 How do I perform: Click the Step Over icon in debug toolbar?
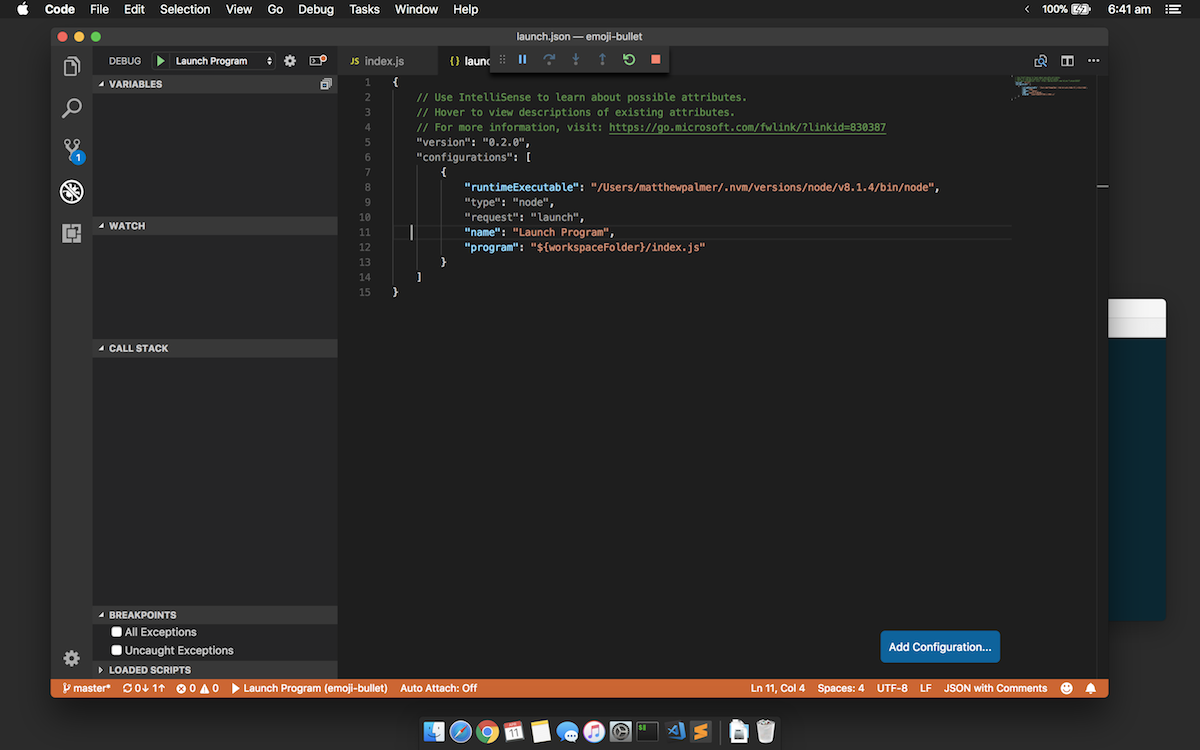(x=548, y=59)
